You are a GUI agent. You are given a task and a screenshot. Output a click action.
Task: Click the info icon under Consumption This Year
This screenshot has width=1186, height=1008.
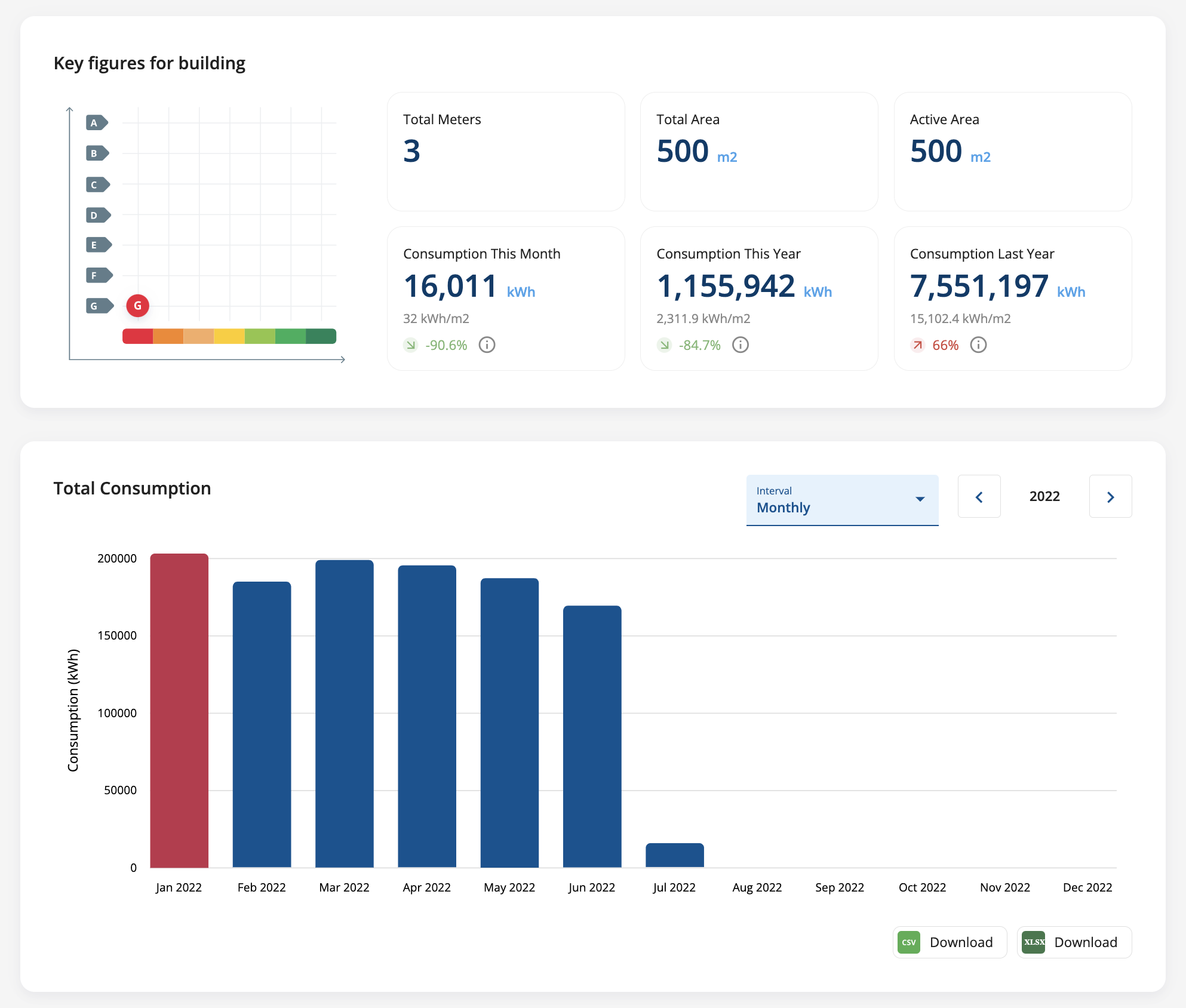click(x=741, y=345)
